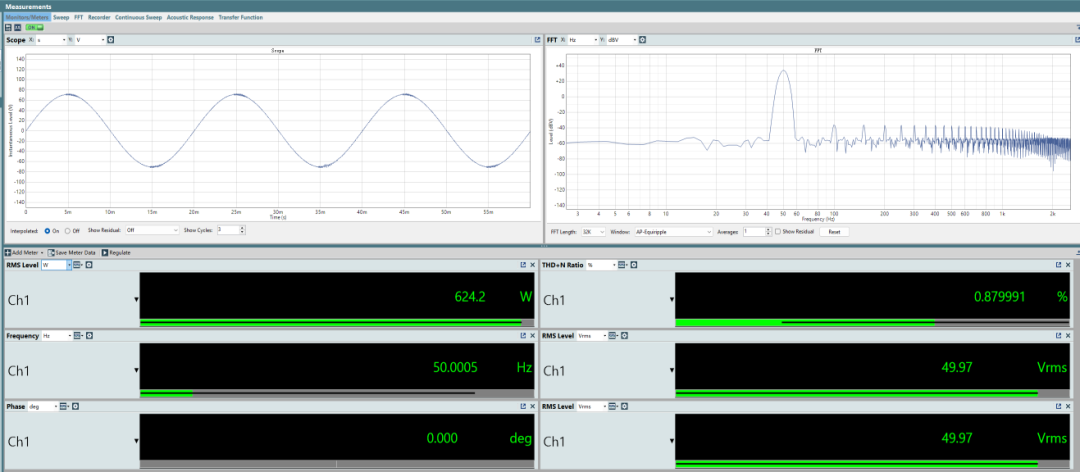Pop out the Frequency meter
The image size is (1080, 472).
(x=523, y=336)
